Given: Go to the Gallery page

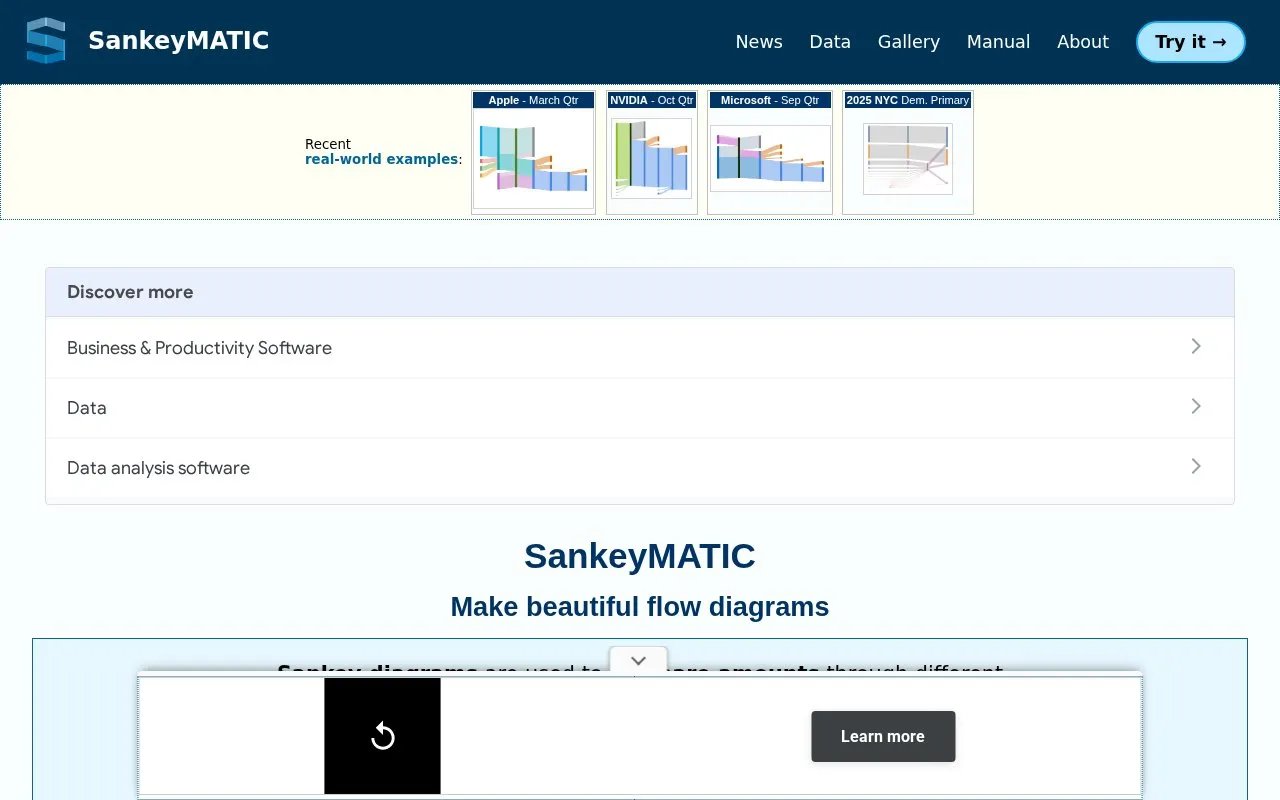Looking at the screenshot, I should (909, 42).
